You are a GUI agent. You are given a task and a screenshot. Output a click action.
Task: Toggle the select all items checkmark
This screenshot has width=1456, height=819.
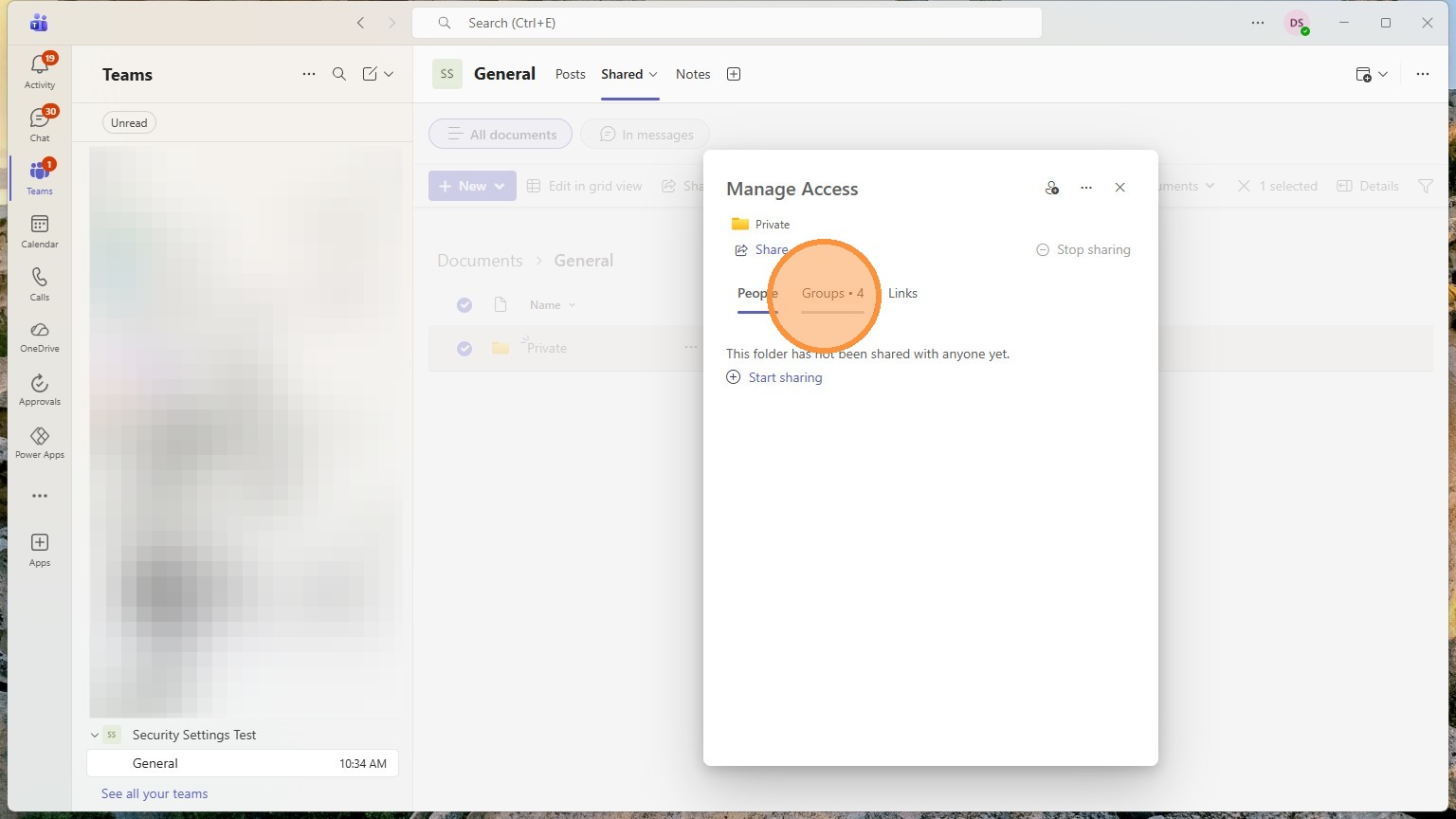[464, 304]
